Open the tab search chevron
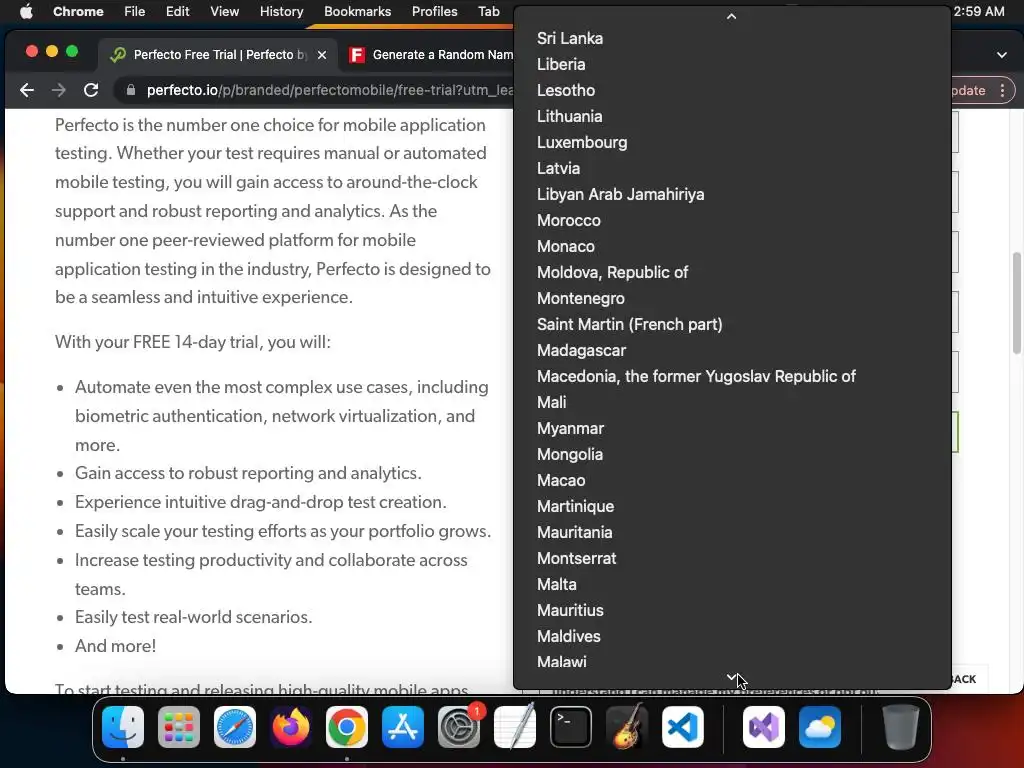The image size is (1024, 768). 1002,55
